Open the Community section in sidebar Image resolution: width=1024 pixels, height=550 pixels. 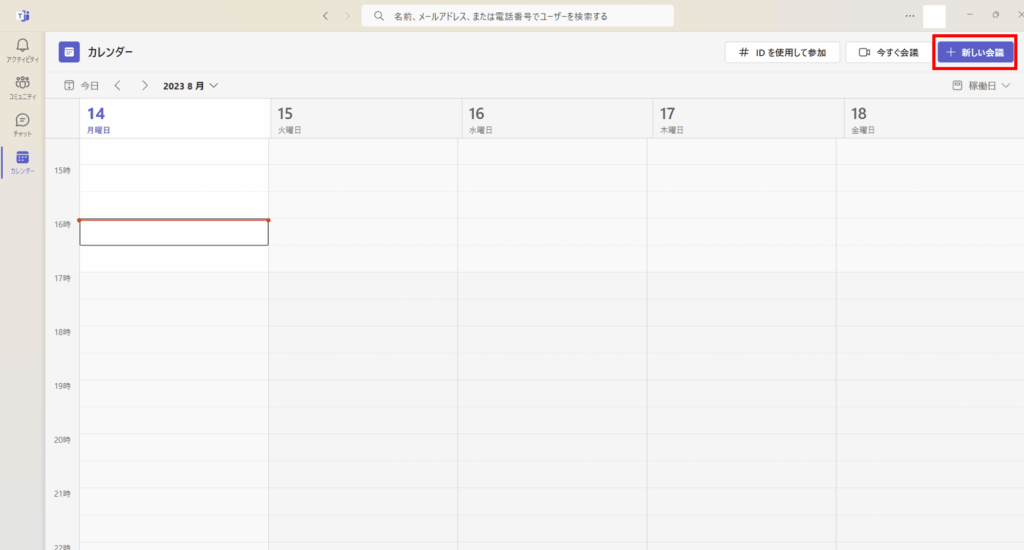pos(22,88)
